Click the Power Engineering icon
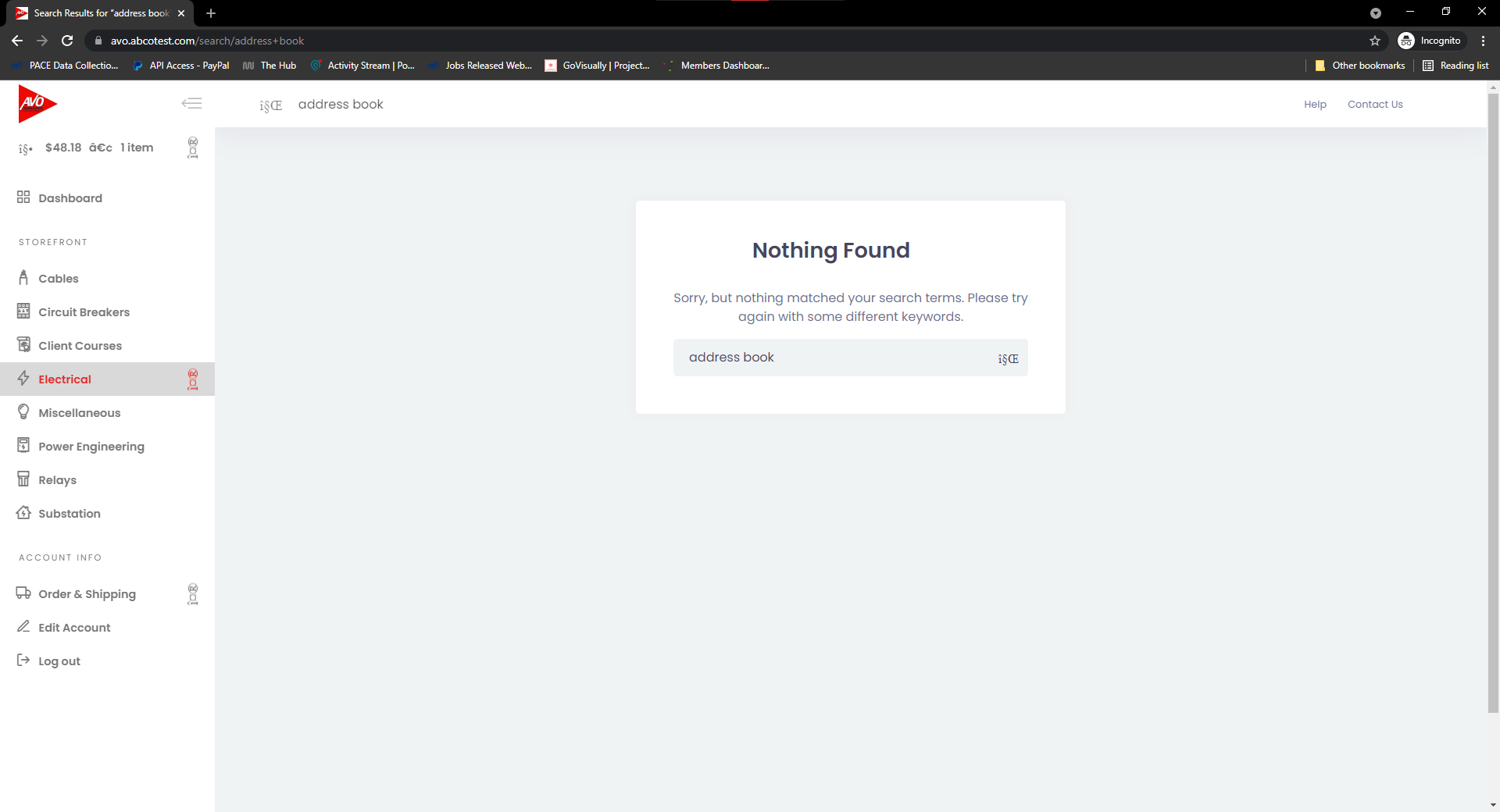1500x812 pixels. [x=23, y=446]
